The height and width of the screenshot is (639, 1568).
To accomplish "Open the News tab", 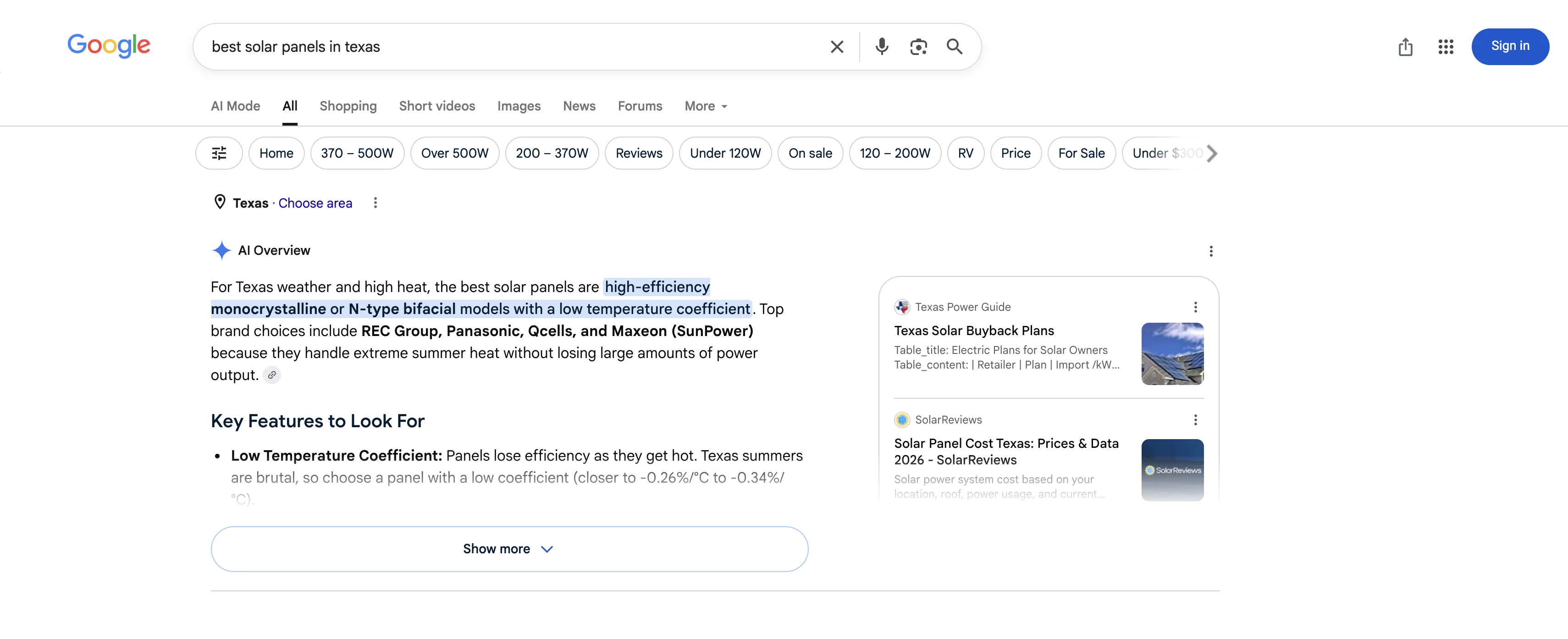I will coord(579,106).
